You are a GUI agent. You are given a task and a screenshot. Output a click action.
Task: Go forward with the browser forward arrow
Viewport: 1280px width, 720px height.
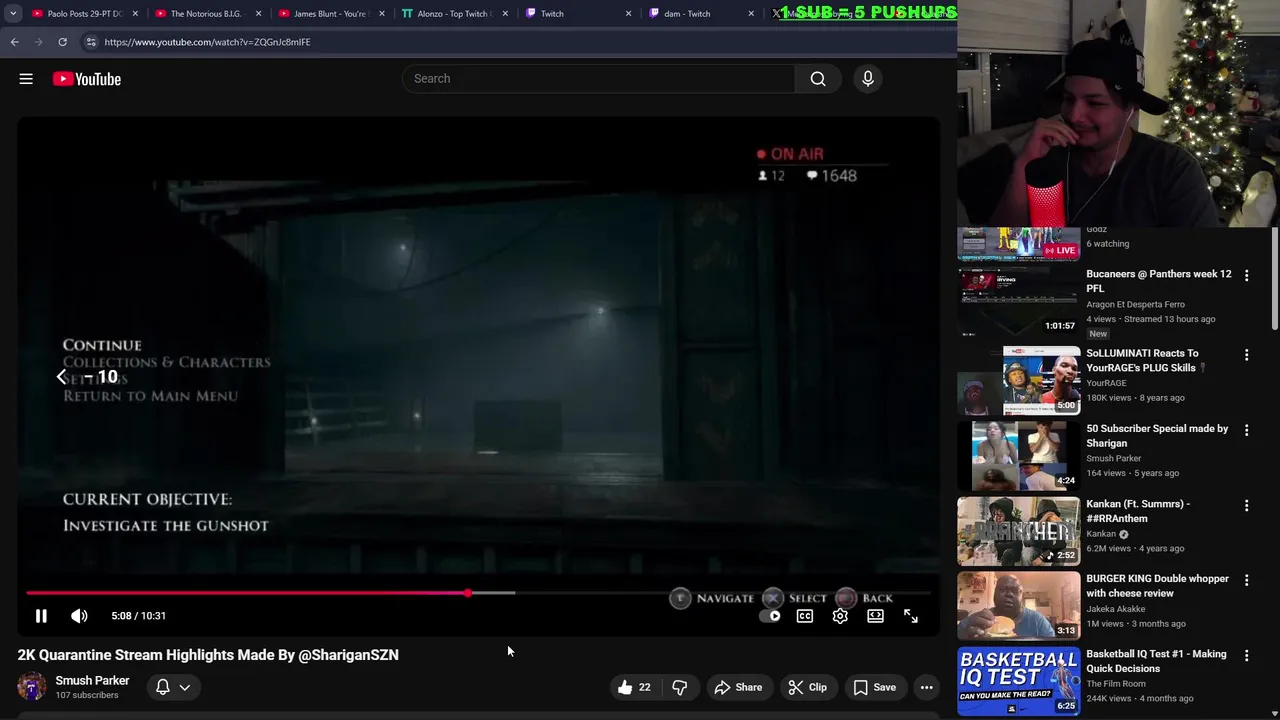pyautogui.click(x=38, y=42)
